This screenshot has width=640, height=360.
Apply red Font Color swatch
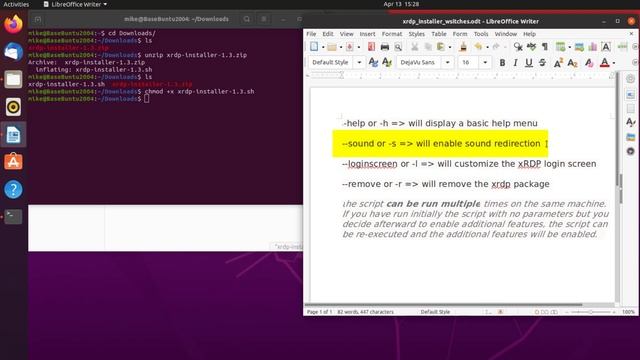click(x=604, y=62)
